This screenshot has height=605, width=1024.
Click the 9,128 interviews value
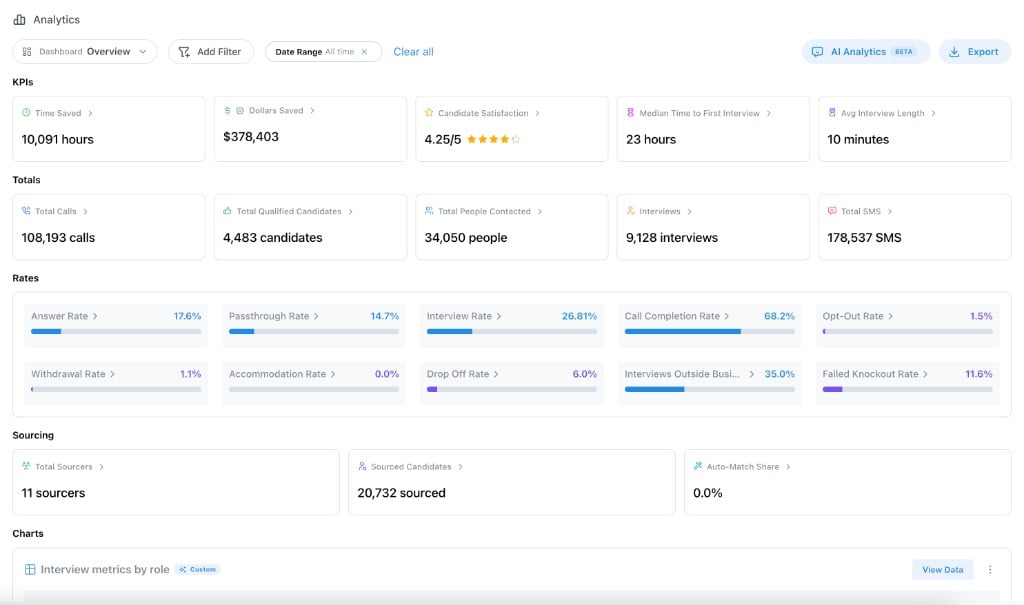pos(672,238)
